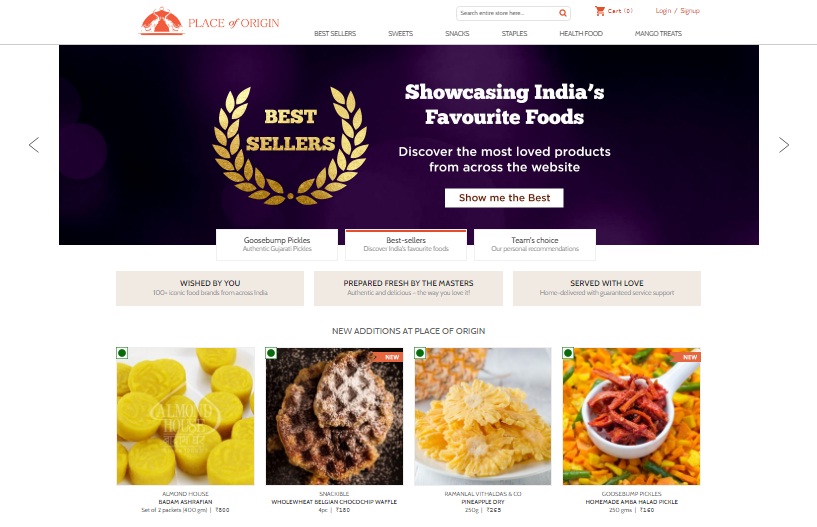
Task: Select the Goosebump Pickles banner tab
Action: (277, 244)
